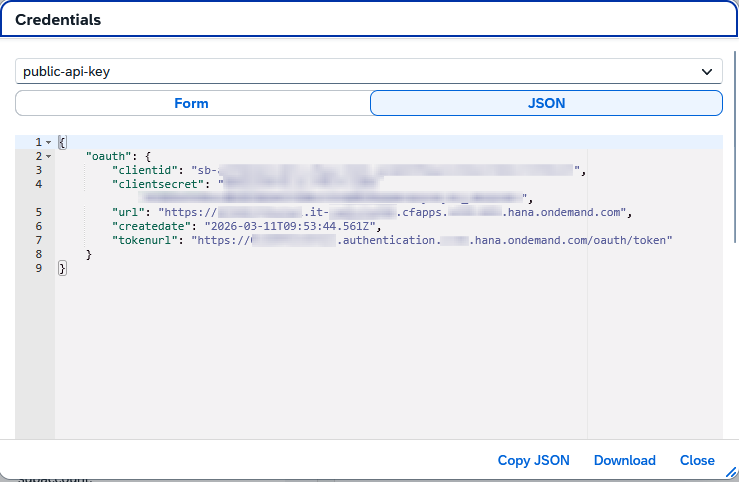Image resolution: width=739 pixels, height=482 pixels.
Task: Close the Credentials dialog
Action: tap(697, 460)
